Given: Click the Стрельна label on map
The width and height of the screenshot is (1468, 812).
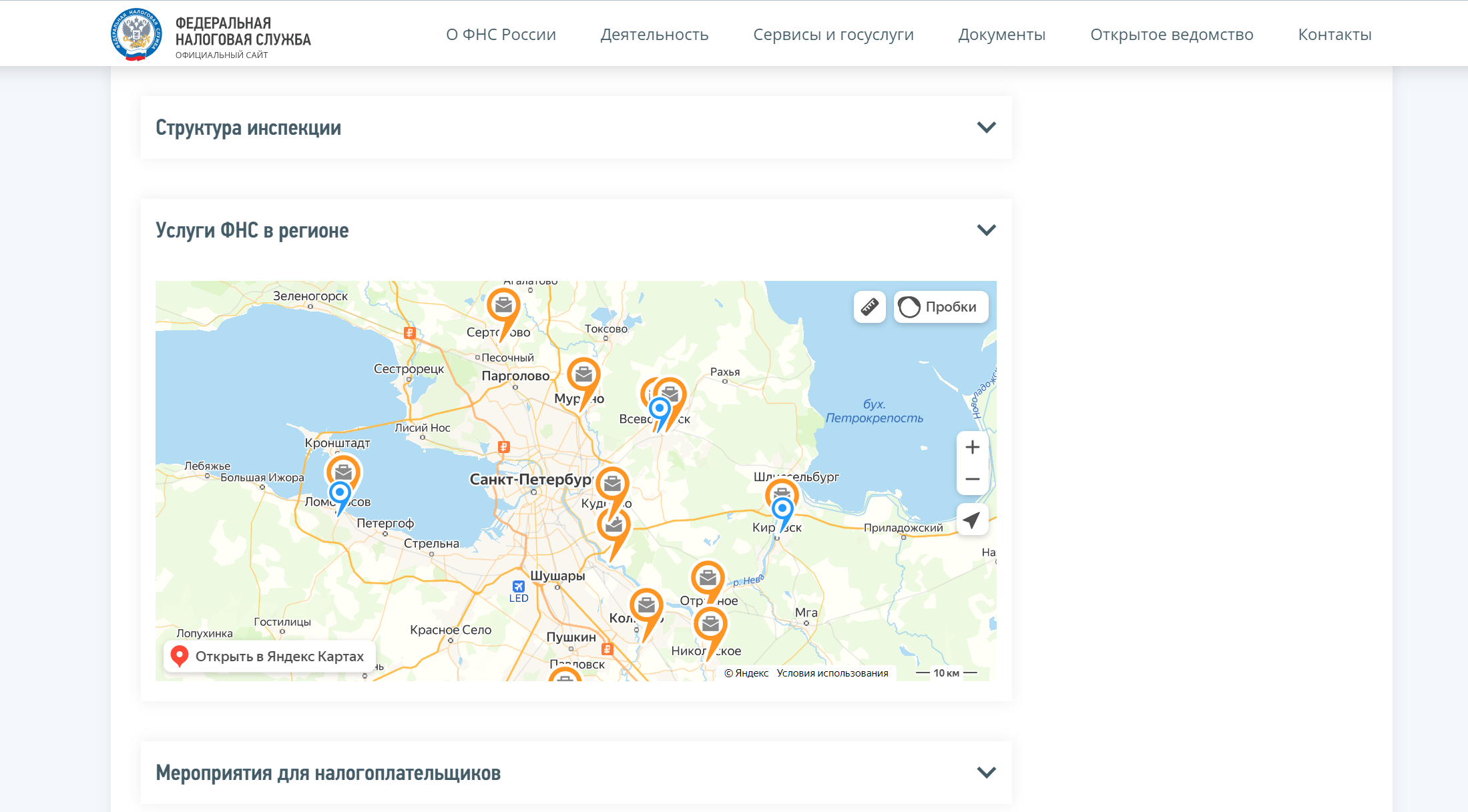Looking at the screenshot, I should (431, 544).
